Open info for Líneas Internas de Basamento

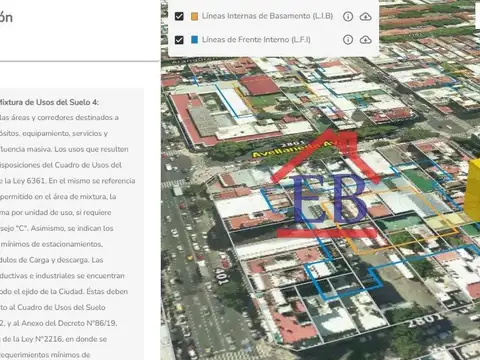coord(348,16)
